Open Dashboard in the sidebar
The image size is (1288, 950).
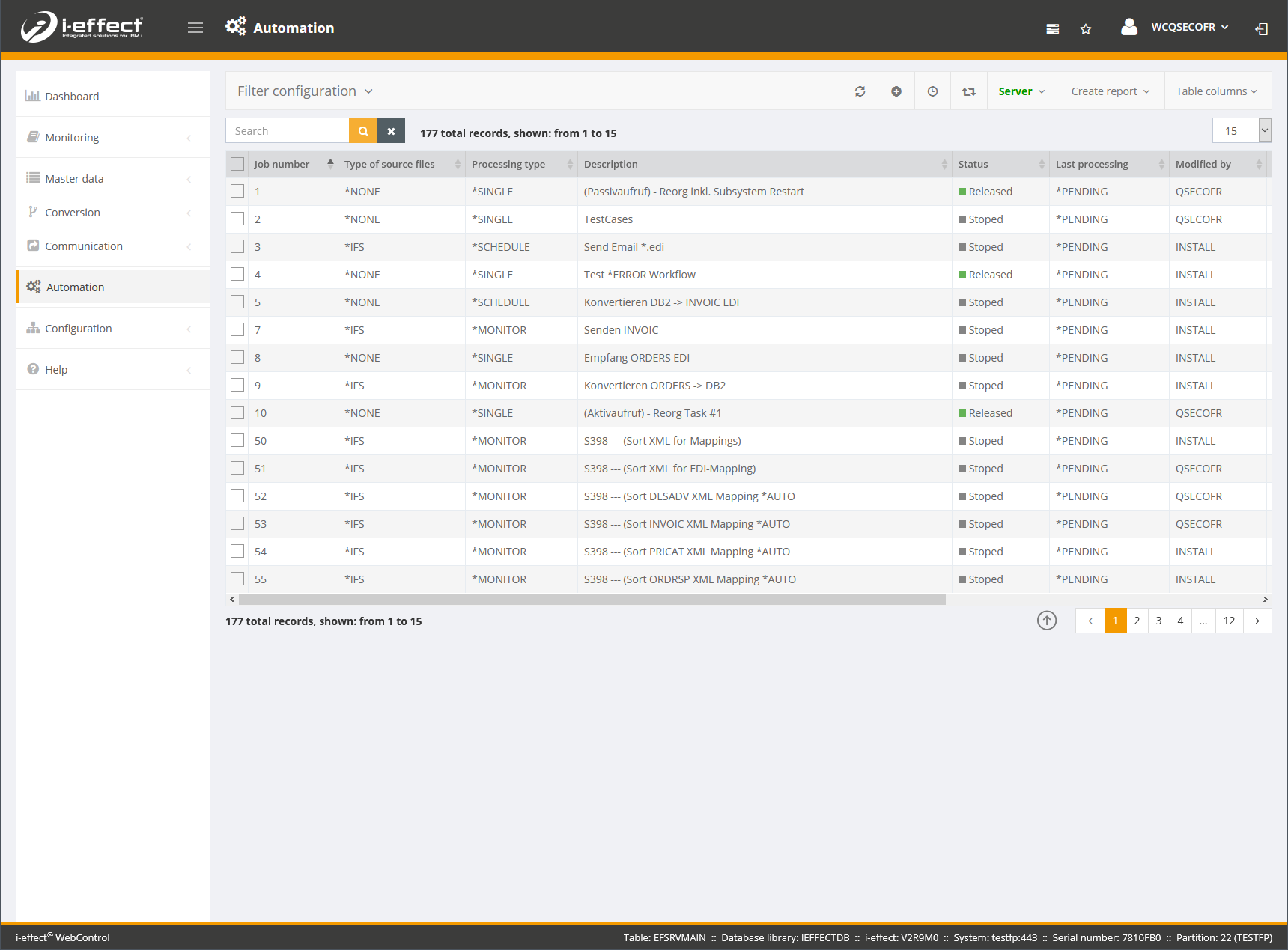[x=72, y=97]
